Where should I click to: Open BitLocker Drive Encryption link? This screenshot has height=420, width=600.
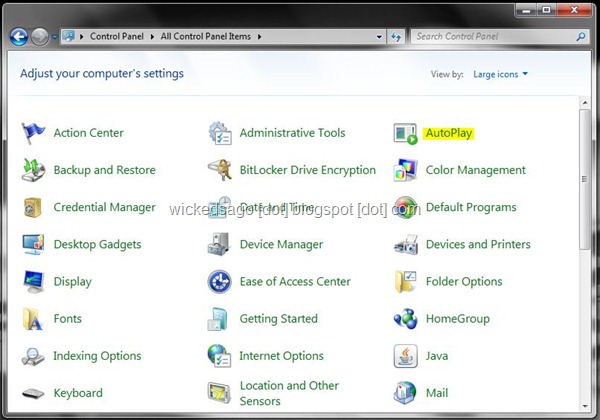point(308,170)
